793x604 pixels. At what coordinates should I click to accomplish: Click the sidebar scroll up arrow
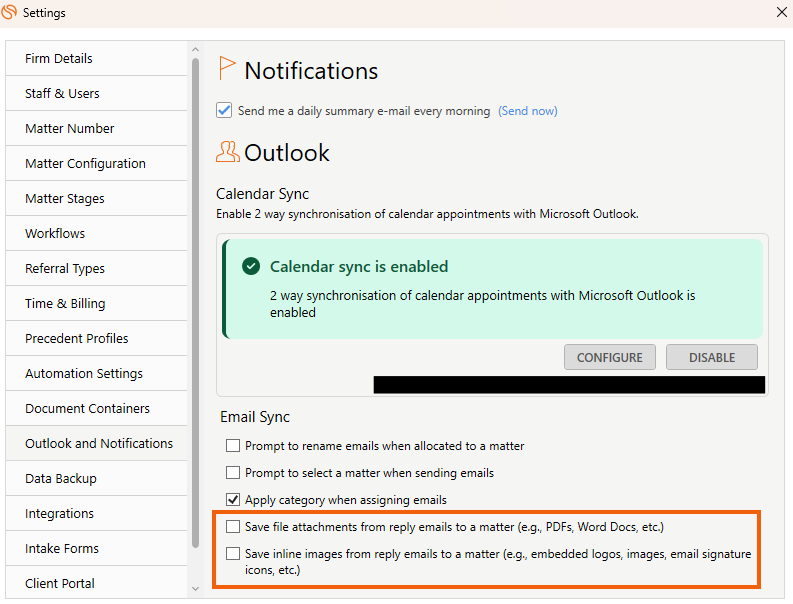(196, 50)
